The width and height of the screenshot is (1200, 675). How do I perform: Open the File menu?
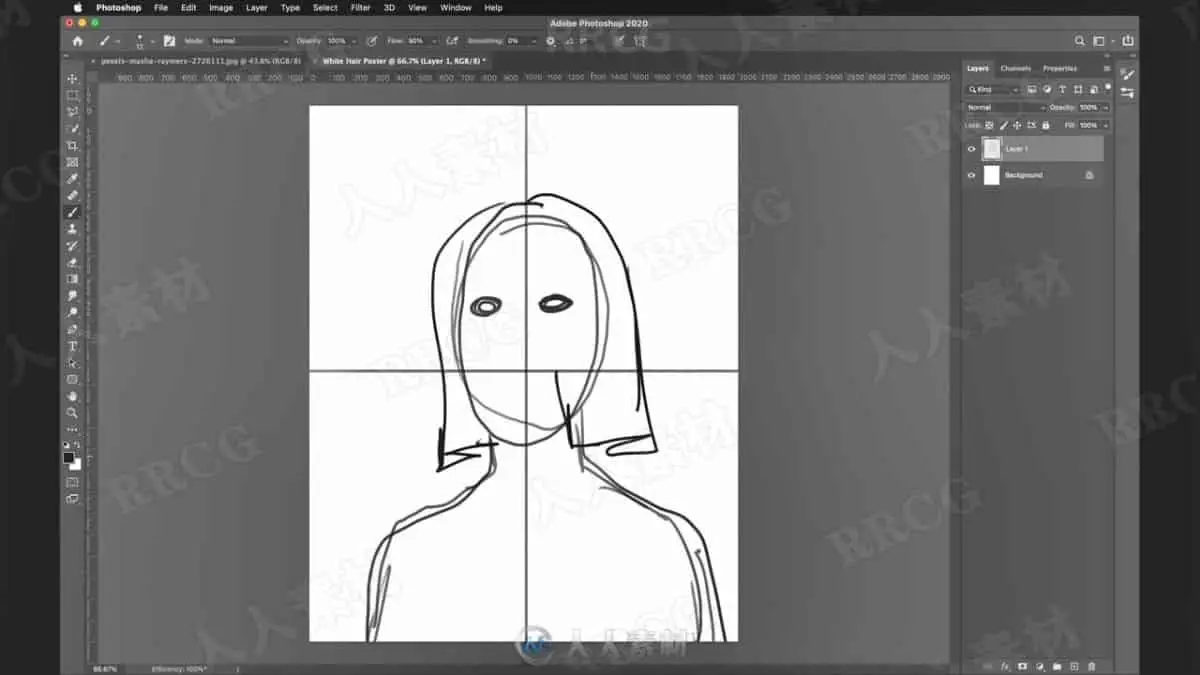(160, 7)
